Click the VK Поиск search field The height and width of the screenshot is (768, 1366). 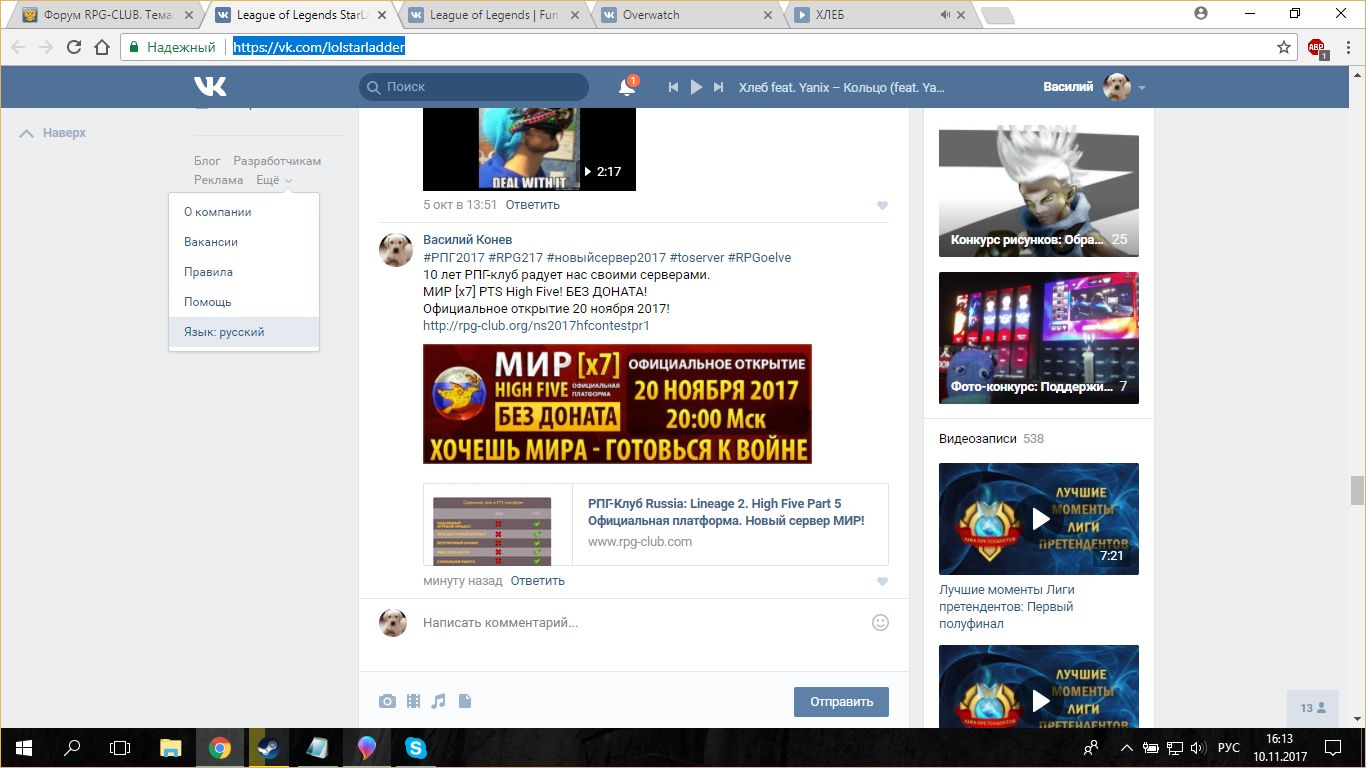tap(474, 87)
